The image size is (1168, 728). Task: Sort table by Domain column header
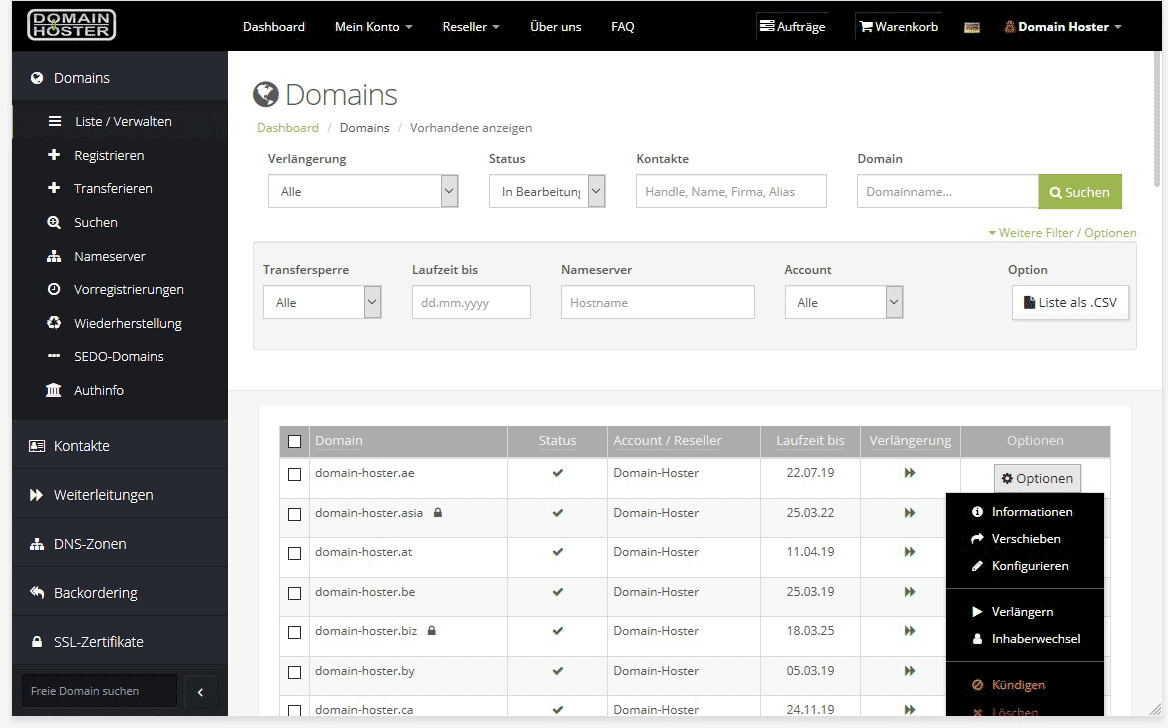(339, 440)
